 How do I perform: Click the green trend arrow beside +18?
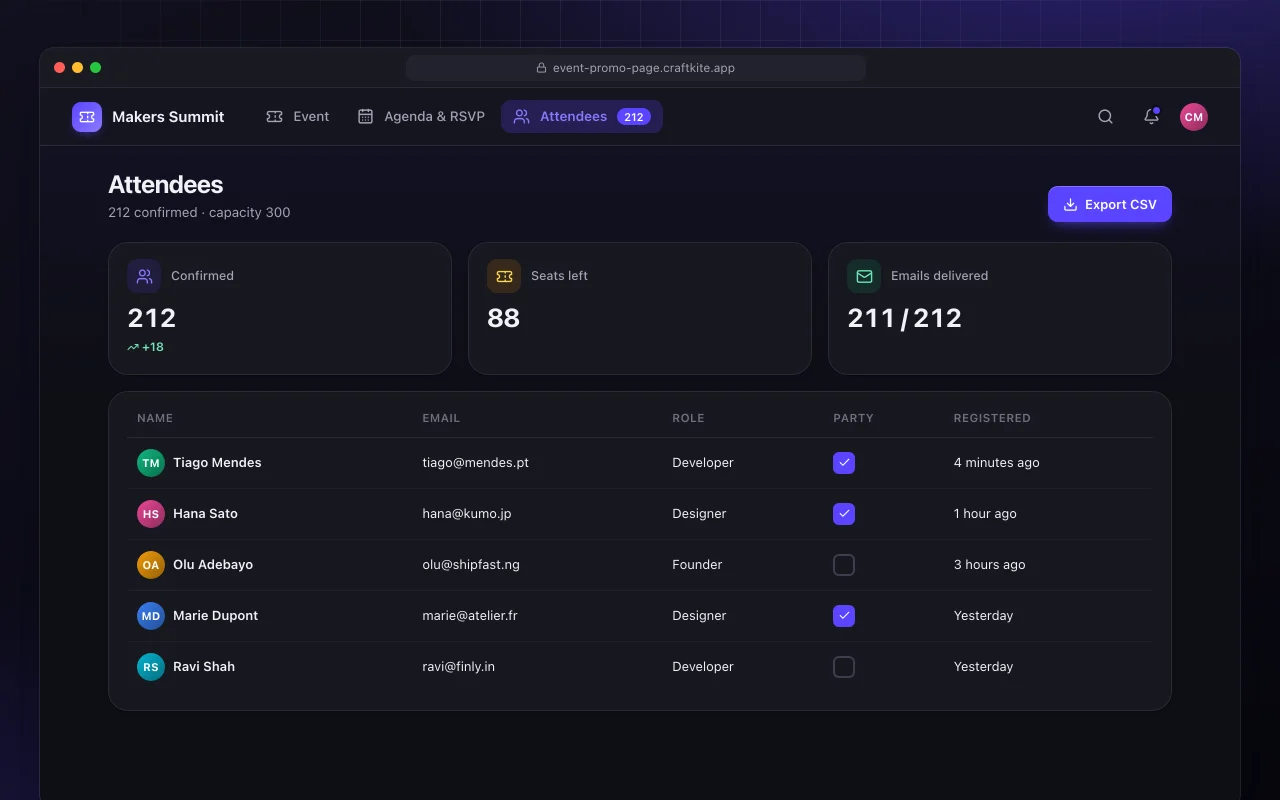[x=133, y=347]
